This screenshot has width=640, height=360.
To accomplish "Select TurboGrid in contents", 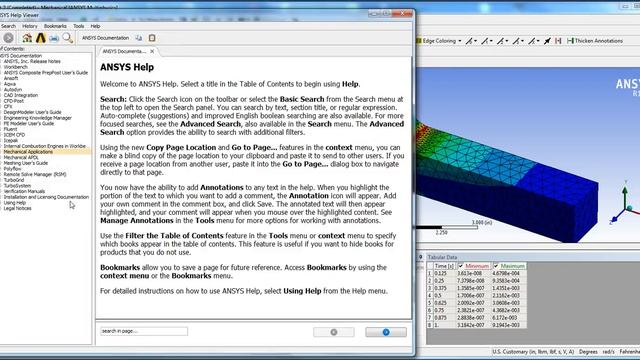I will coord(14,180).
